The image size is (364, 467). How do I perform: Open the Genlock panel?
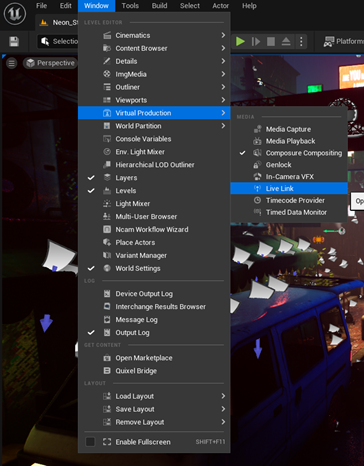[289, 165]
